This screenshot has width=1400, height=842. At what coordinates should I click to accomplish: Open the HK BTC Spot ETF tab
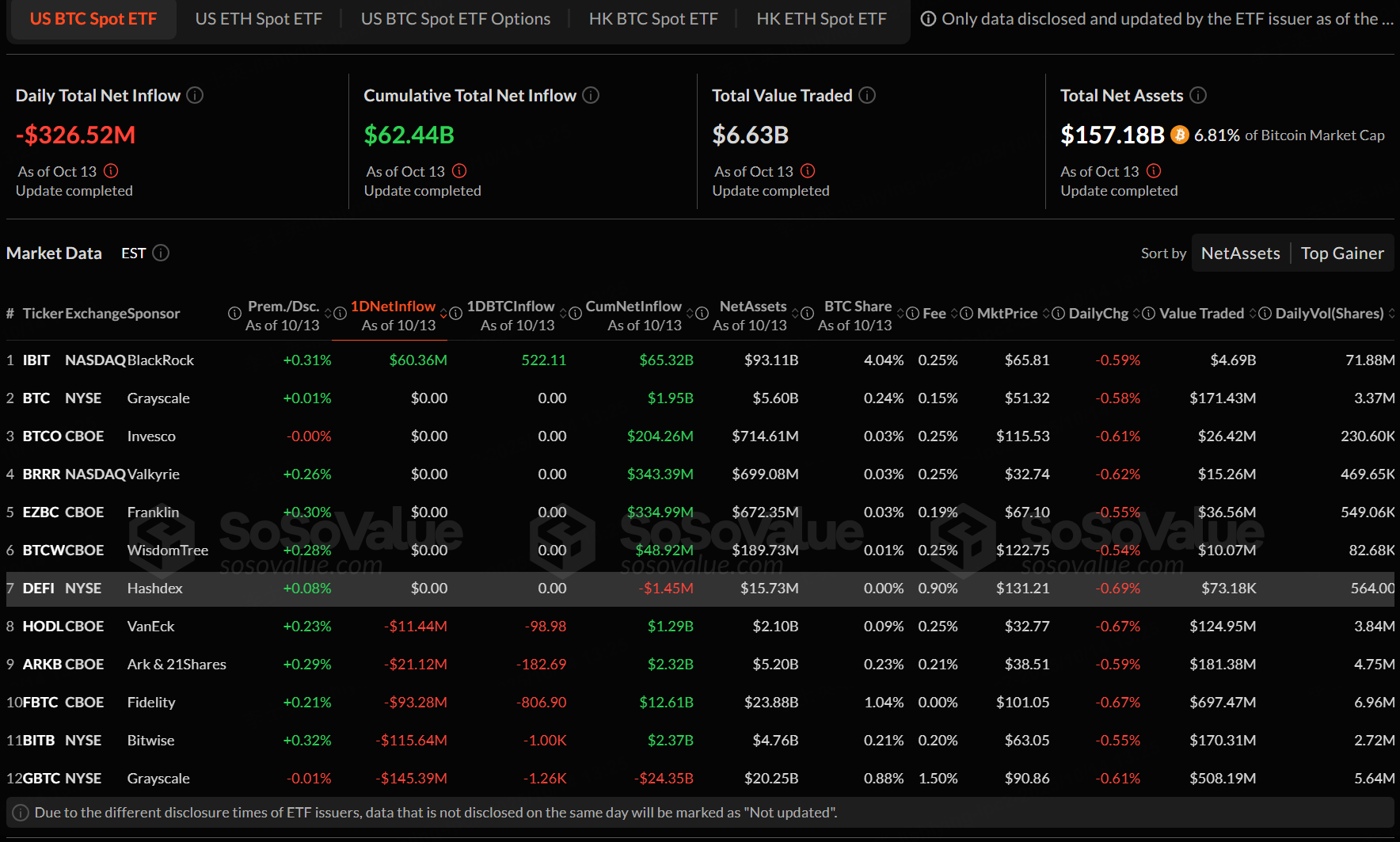click(x=653, y=19)
